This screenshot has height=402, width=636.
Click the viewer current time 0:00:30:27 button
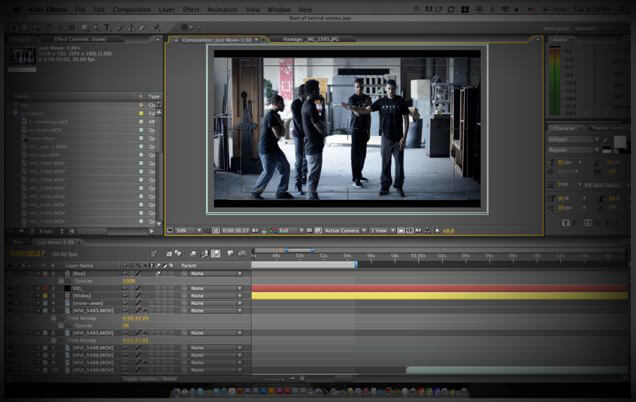236,230
